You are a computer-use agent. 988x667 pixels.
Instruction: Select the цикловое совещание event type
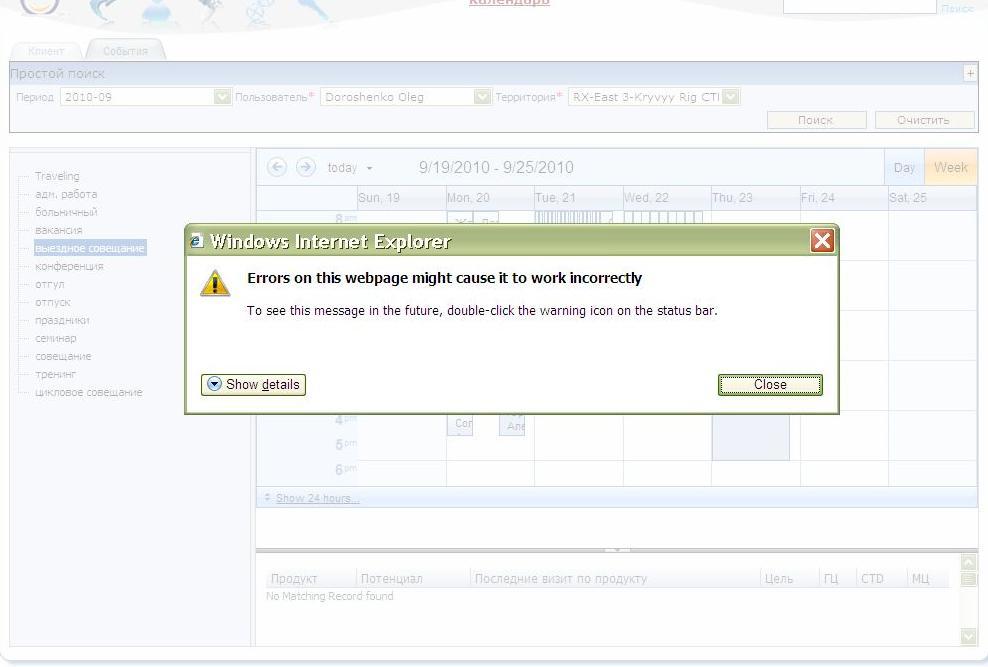point(89,392)
